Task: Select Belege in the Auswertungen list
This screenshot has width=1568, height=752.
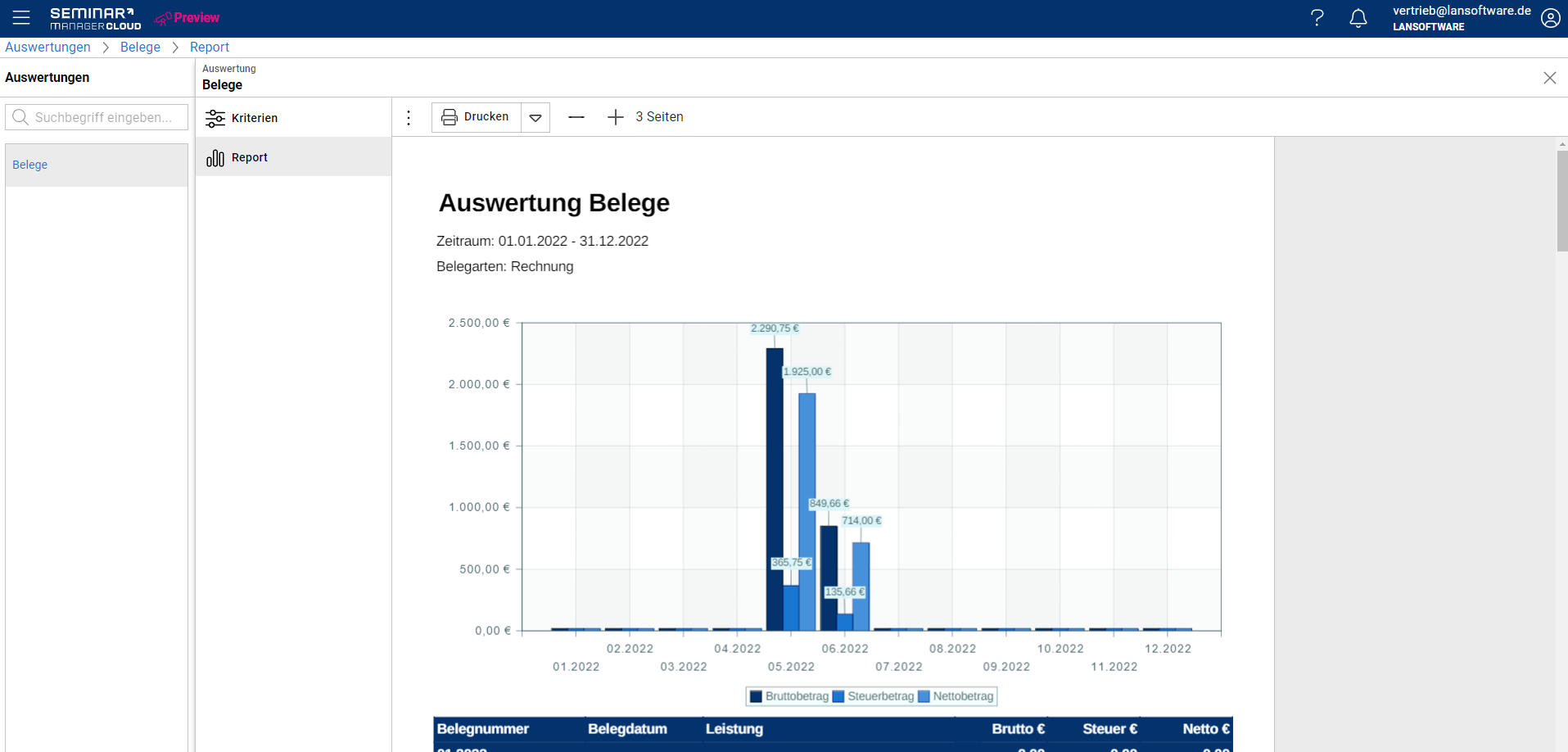Action: (x=97, y=165)
